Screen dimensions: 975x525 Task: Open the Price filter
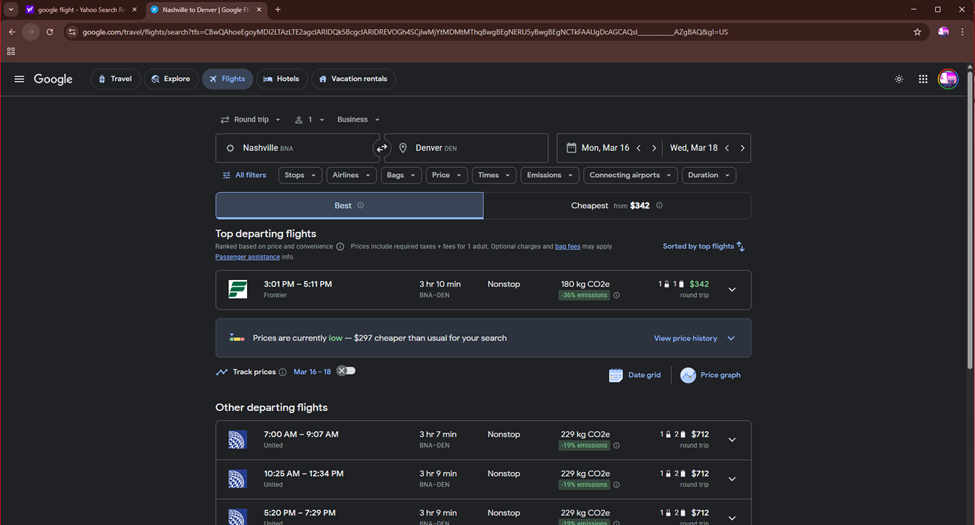tap(446, 175)
